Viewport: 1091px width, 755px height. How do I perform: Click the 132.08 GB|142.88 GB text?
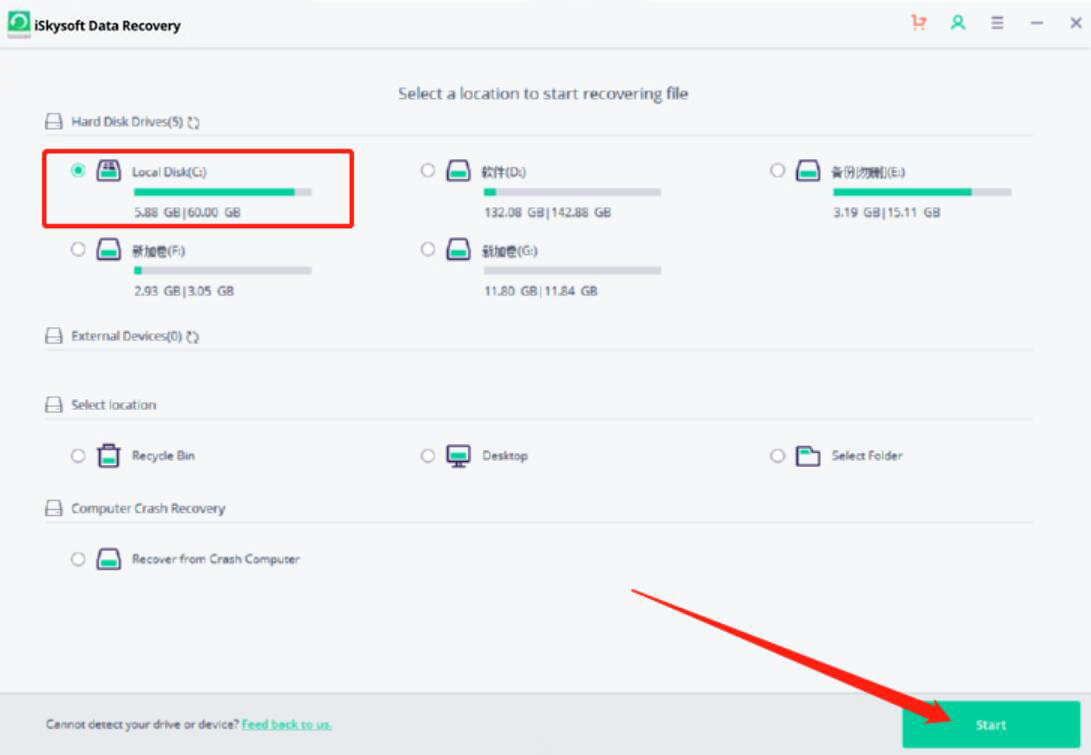548,212
